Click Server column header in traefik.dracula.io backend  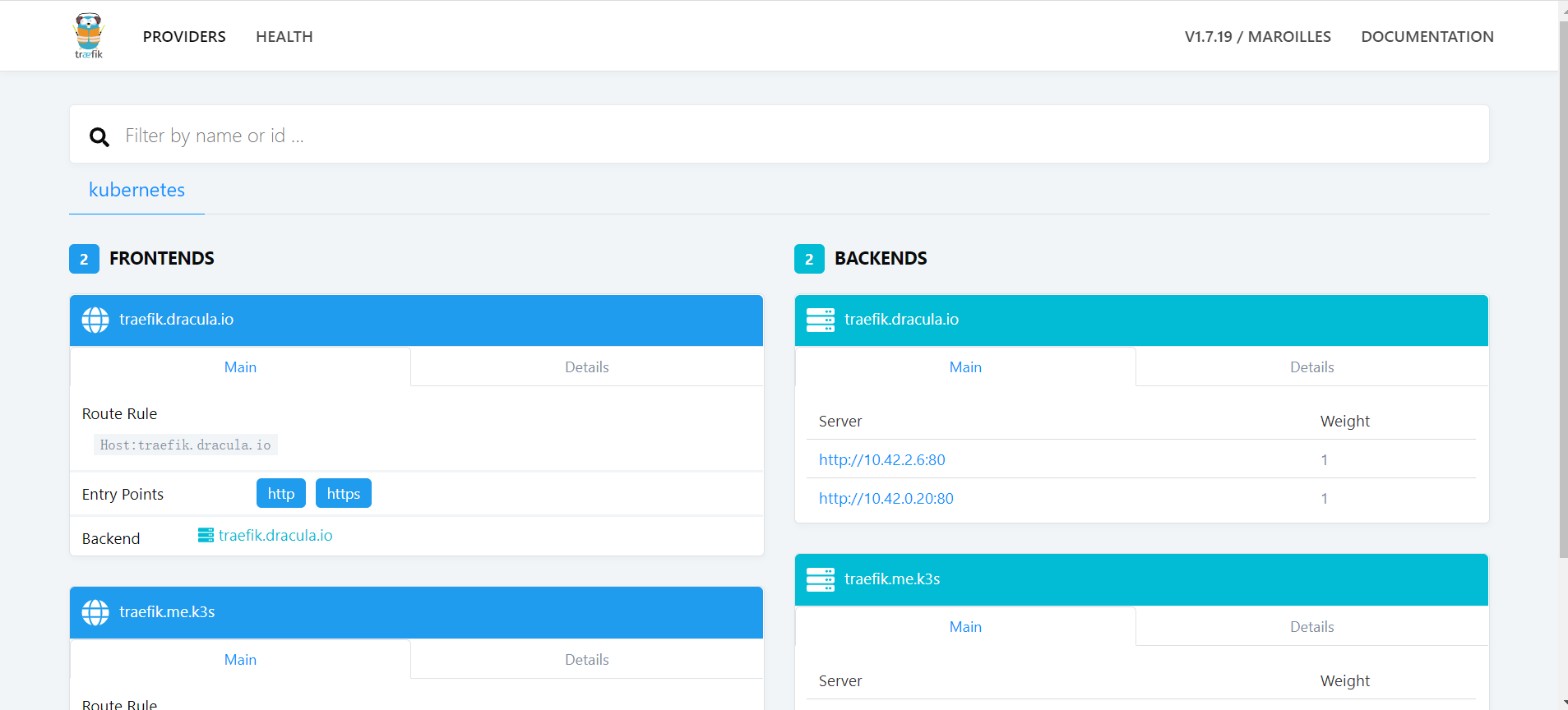pyautogui.click(x=840, y=421)
